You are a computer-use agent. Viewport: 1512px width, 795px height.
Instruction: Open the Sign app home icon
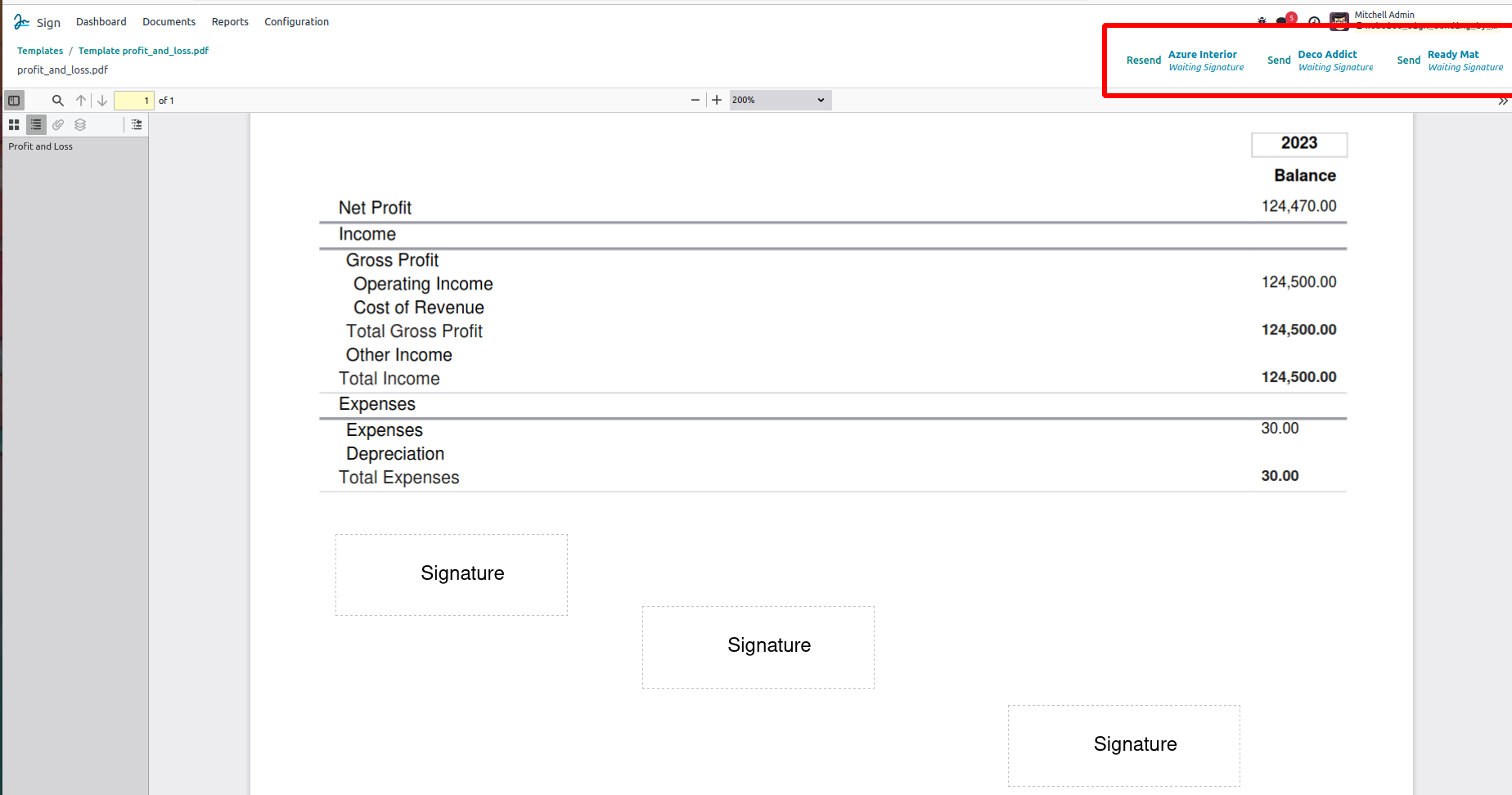22,22
